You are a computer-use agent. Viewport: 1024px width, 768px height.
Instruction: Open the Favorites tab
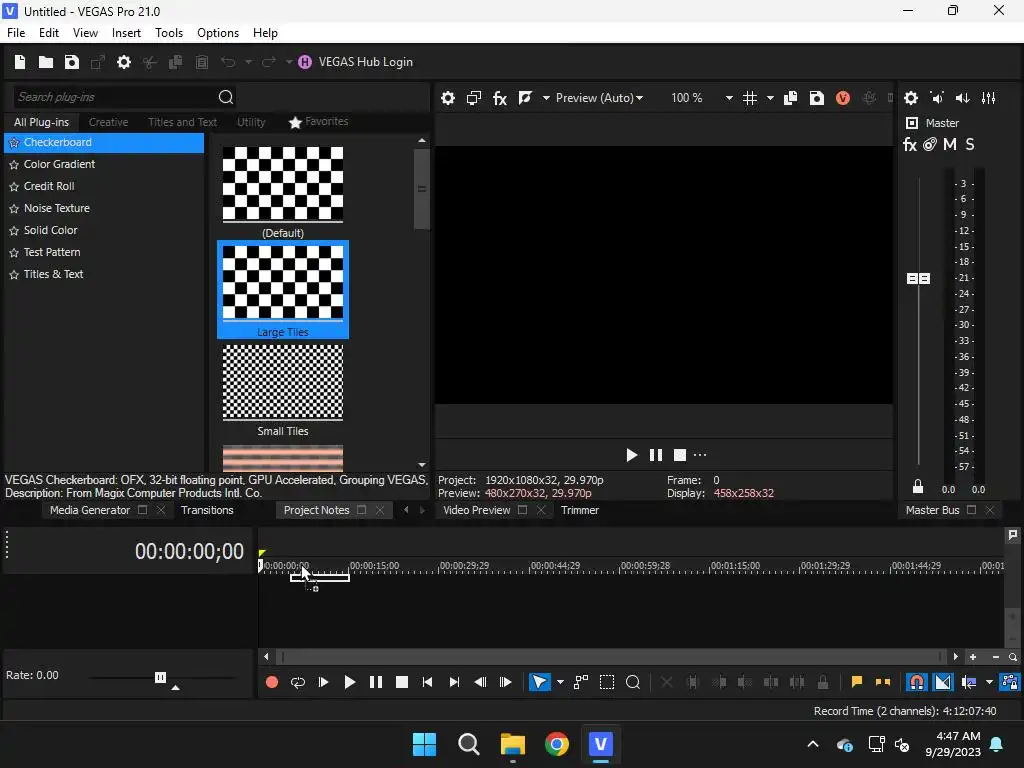319,122
